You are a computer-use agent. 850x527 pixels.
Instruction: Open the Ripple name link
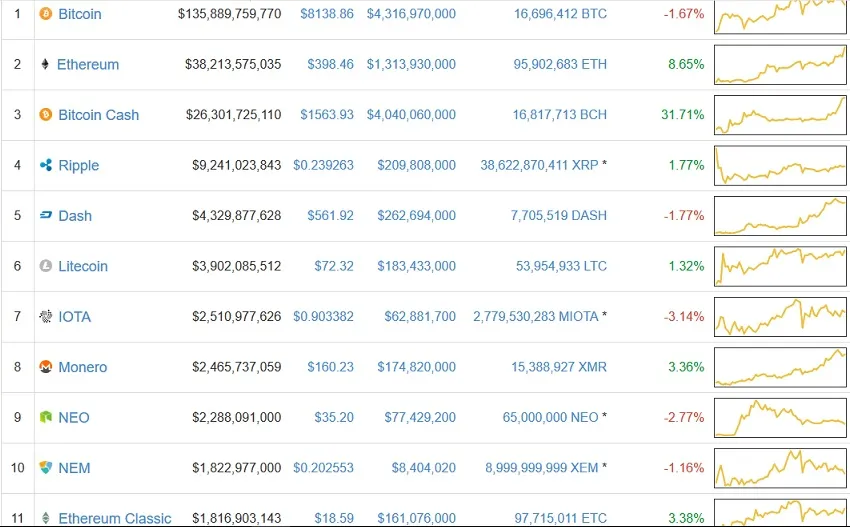point(79,165)
